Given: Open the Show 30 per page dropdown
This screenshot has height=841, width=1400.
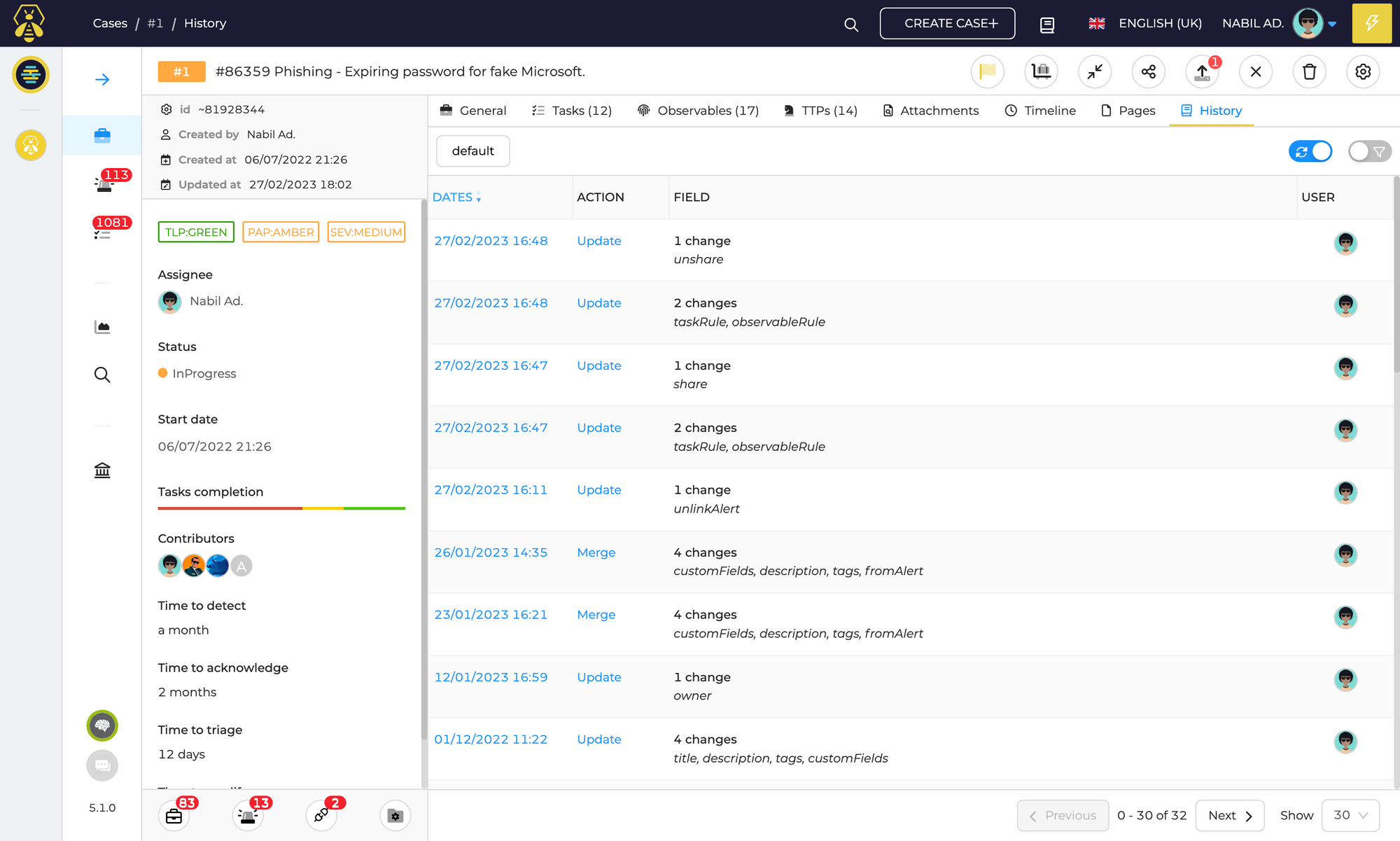Looking at the screenshot, I should coord(1350,815).
